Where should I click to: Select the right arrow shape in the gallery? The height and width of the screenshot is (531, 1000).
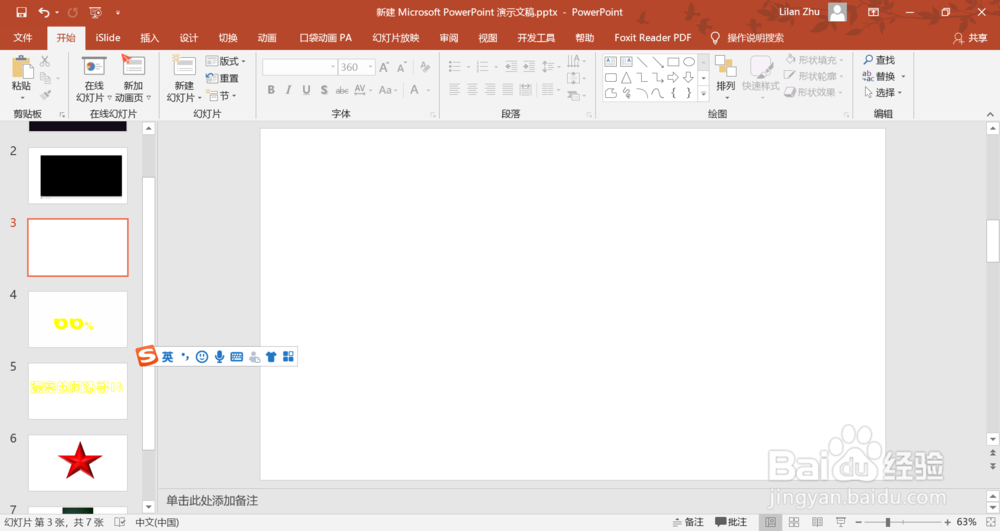(x=673, y=78)
